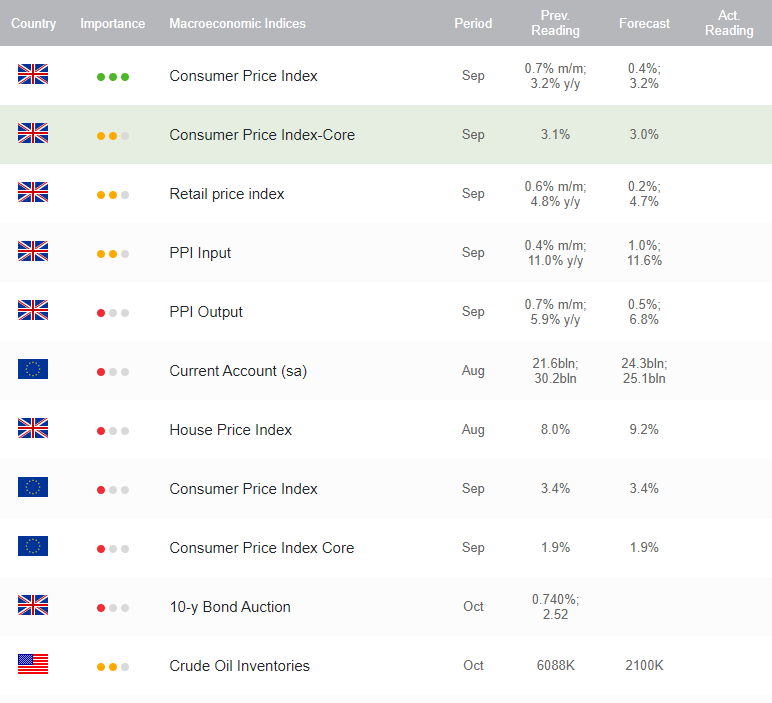This screenshot has height=703, width=772.
Task: Click the Importance column header
Action: click(x=113, y=24)
